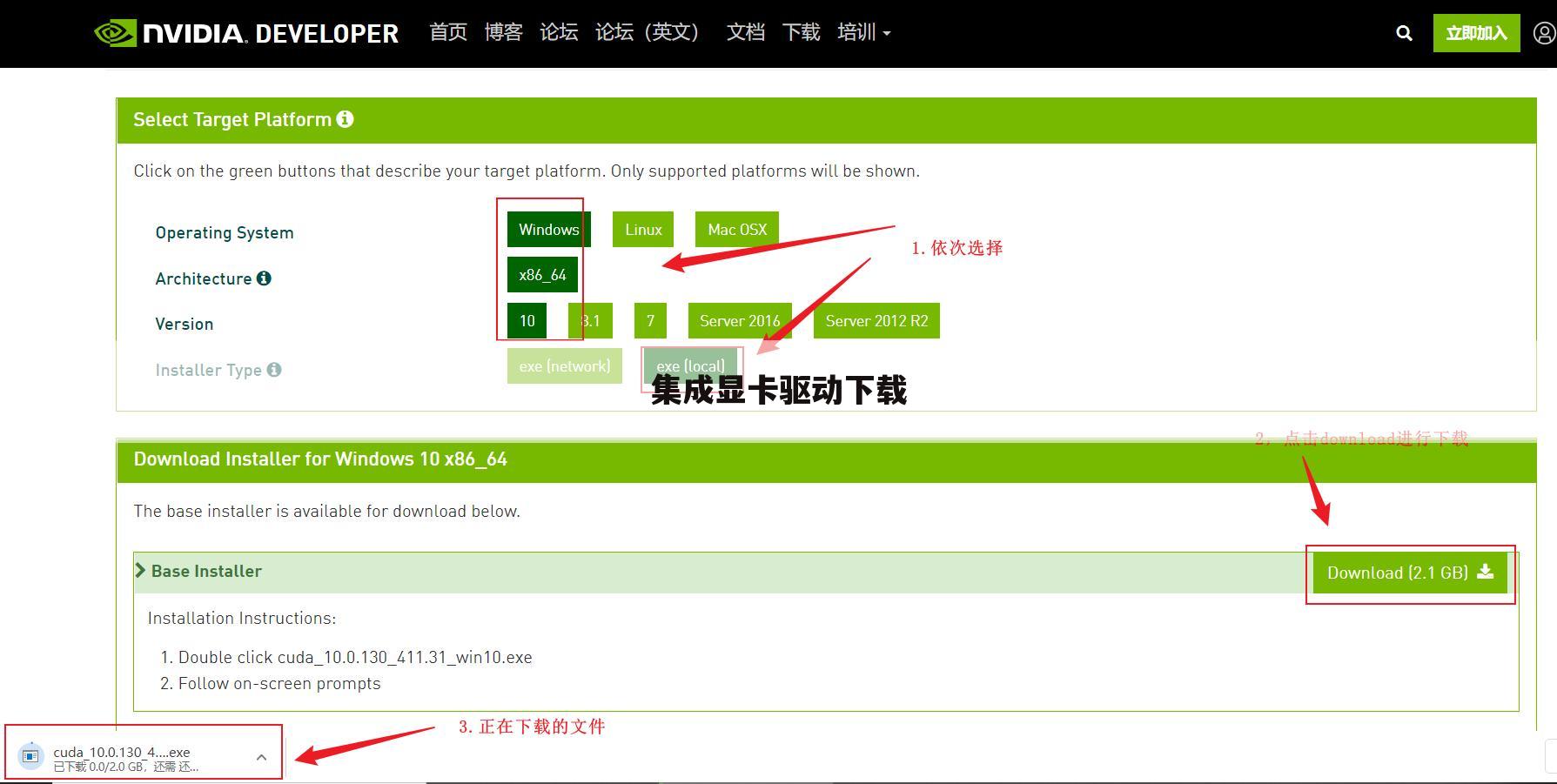Open 论坛（英文） navigation item
This screenshot has width=1557, height=784.
[x=652, y=33]
